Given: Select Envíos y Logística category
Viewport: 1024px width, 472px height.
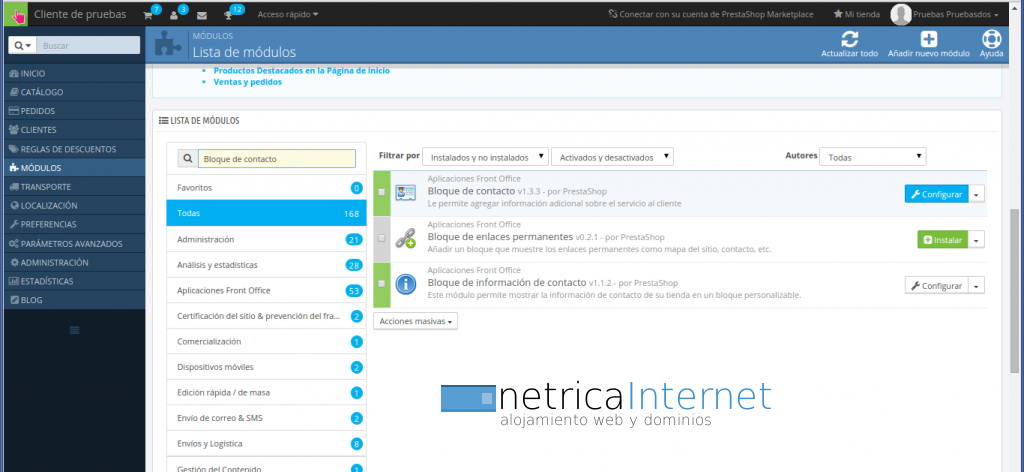Looking at the screenshot, I should click(266, 444).
